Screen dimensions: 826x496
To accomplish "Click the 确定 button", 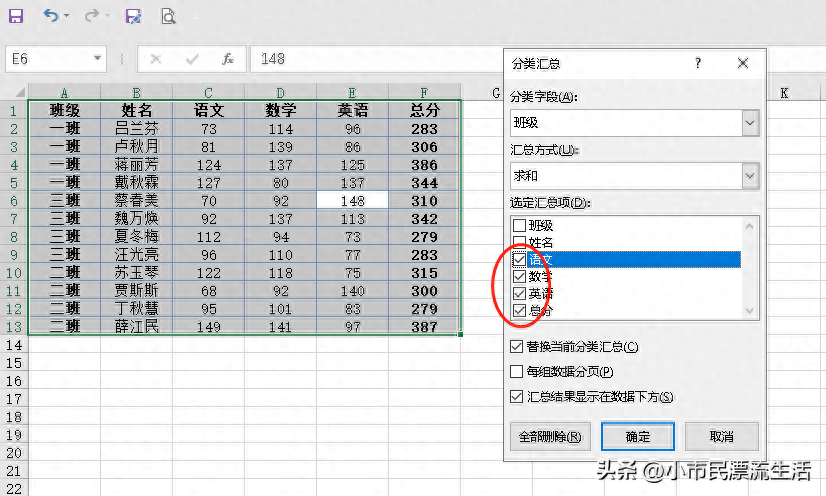I will pyautogui.click(x=638, y=437).
